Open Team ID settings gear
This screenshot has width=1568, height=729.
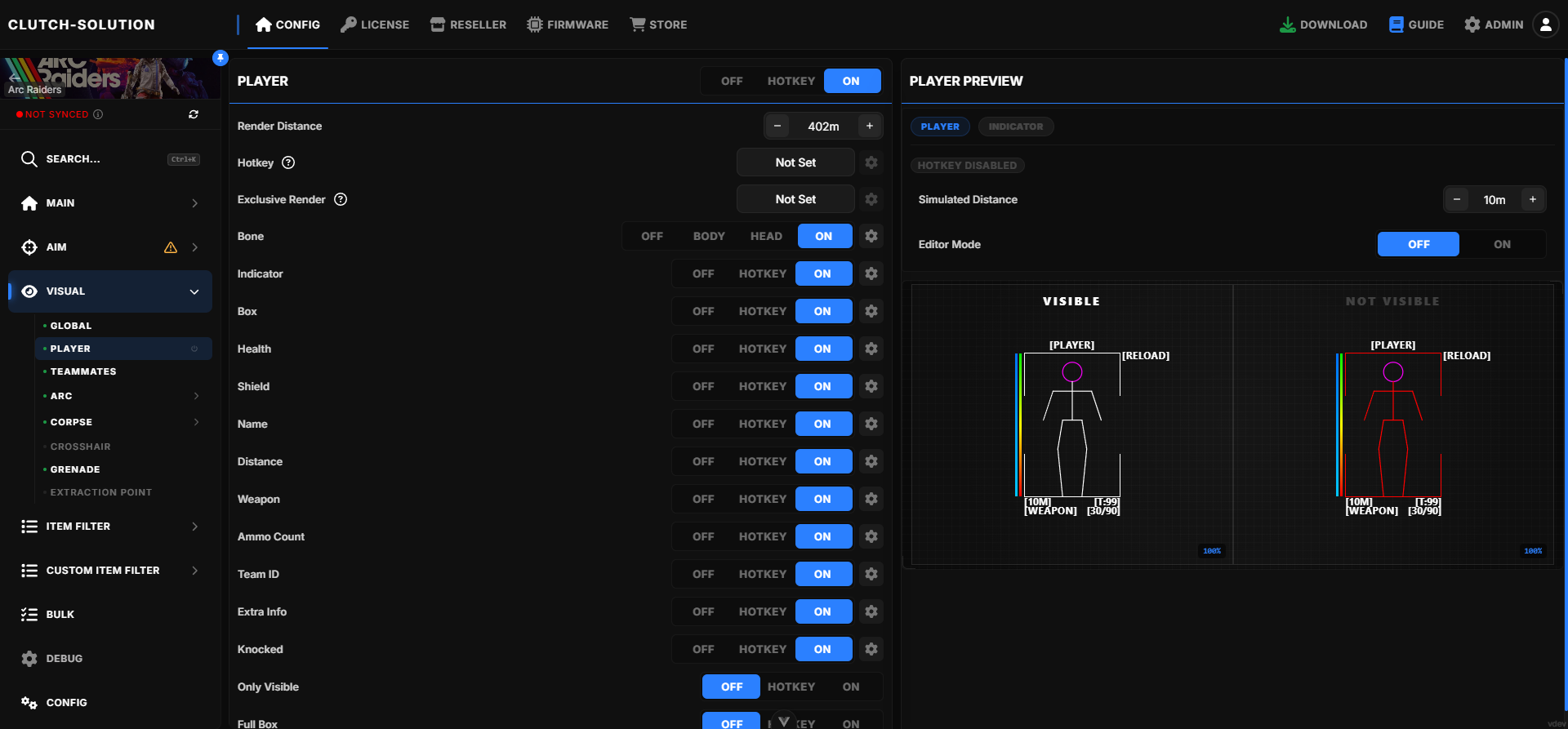(x=871, y=574)
